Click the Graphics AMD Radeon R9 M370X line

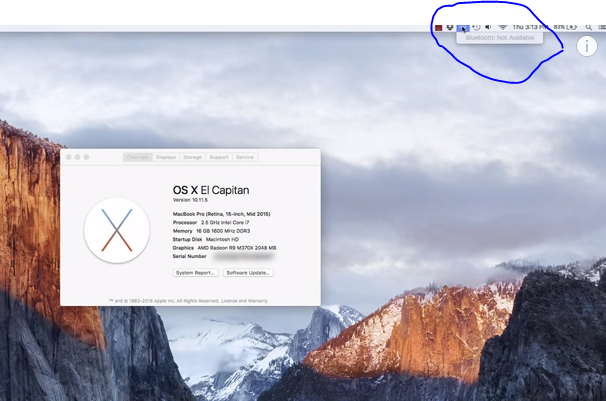[224, 248]
